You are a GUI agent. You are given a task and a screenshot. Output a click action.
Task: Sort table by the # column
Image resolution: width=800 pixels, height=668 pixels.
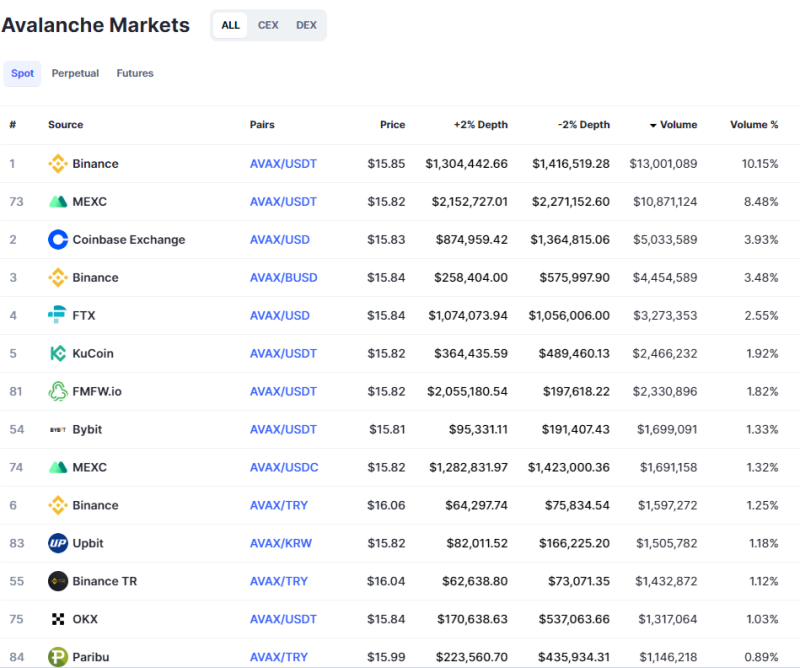click(13, 125)
